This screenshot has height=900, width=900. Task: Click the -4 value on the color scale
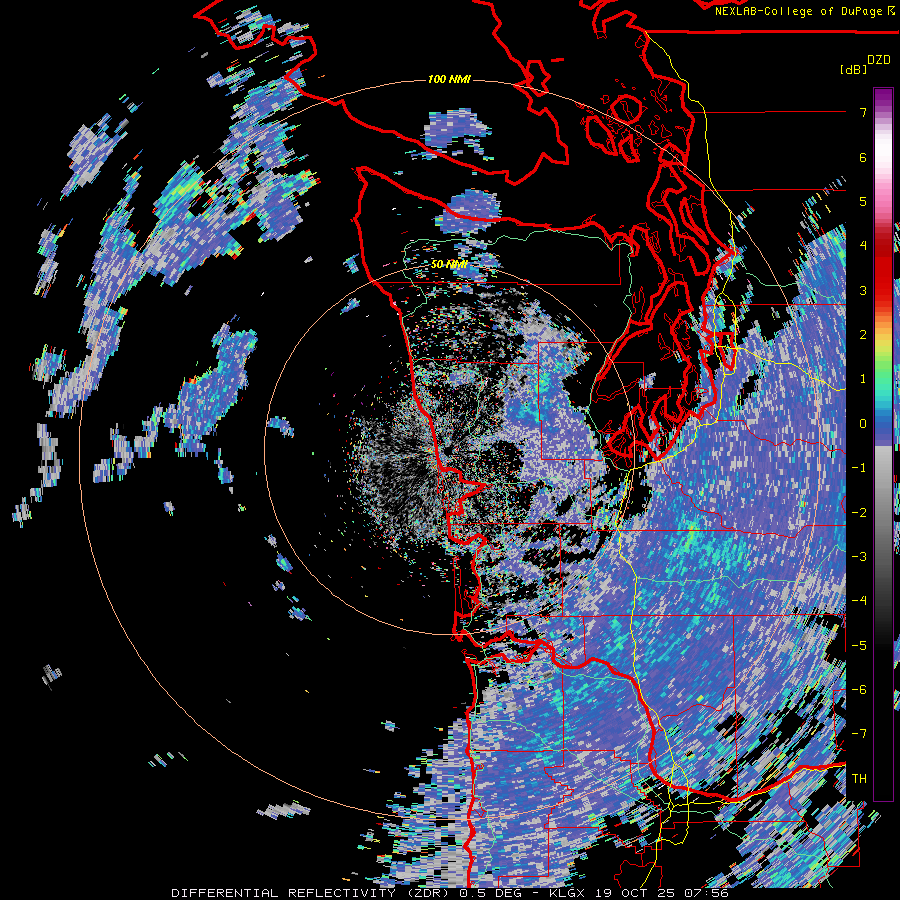(x=859, y=601)
